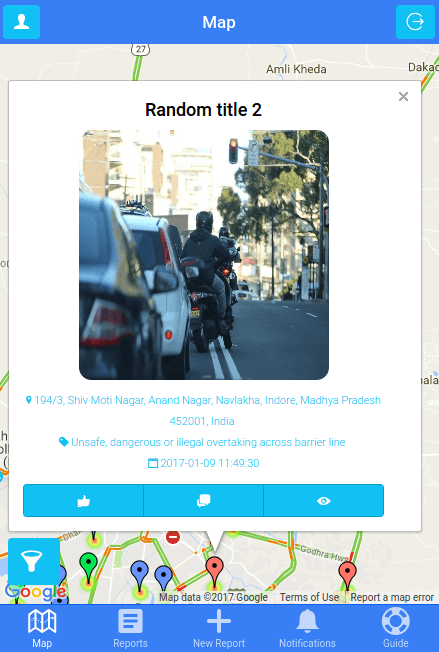
Task: Select the Map tab
Action: coord(42,628)
